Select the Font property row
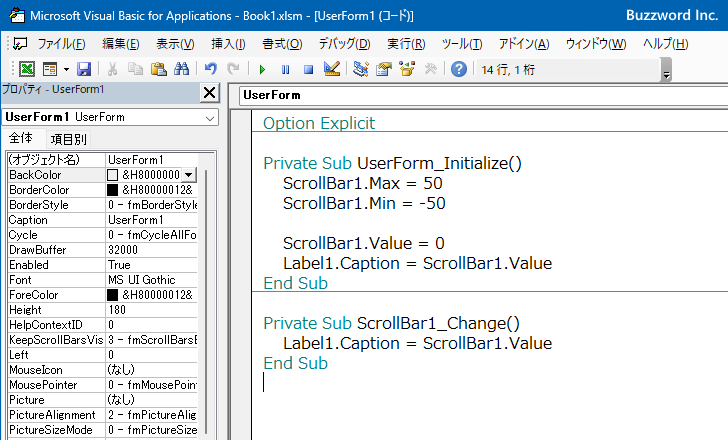 point(102,280)
